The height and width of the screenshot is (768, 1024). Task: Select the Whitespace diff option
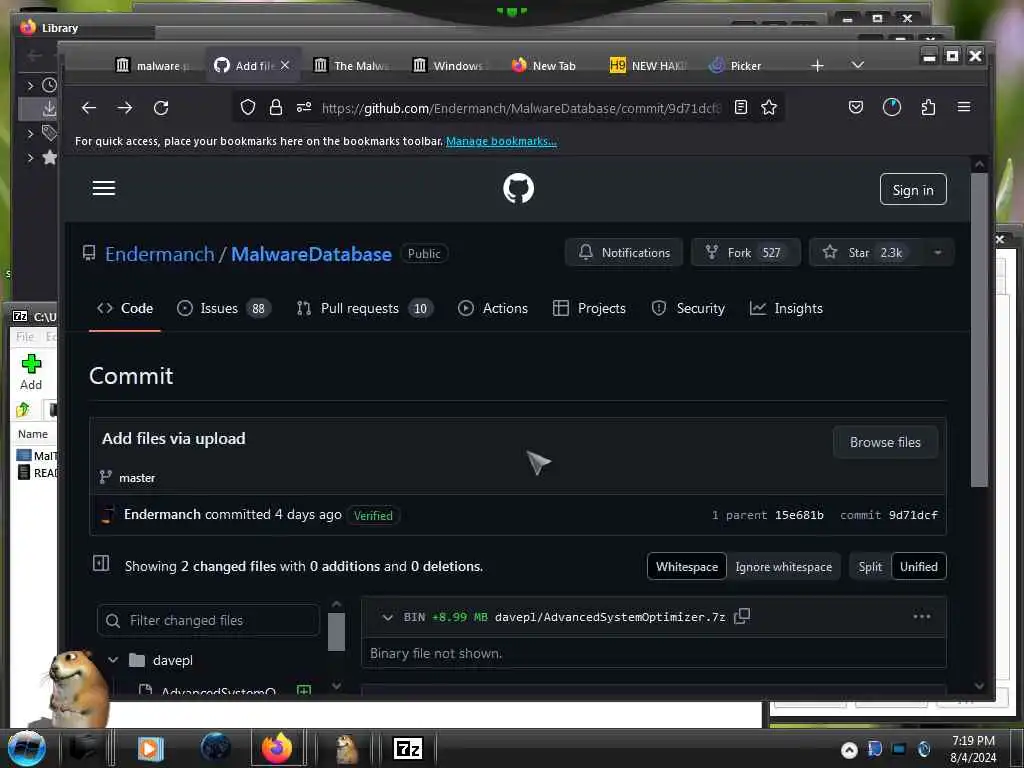click(686, 567)
